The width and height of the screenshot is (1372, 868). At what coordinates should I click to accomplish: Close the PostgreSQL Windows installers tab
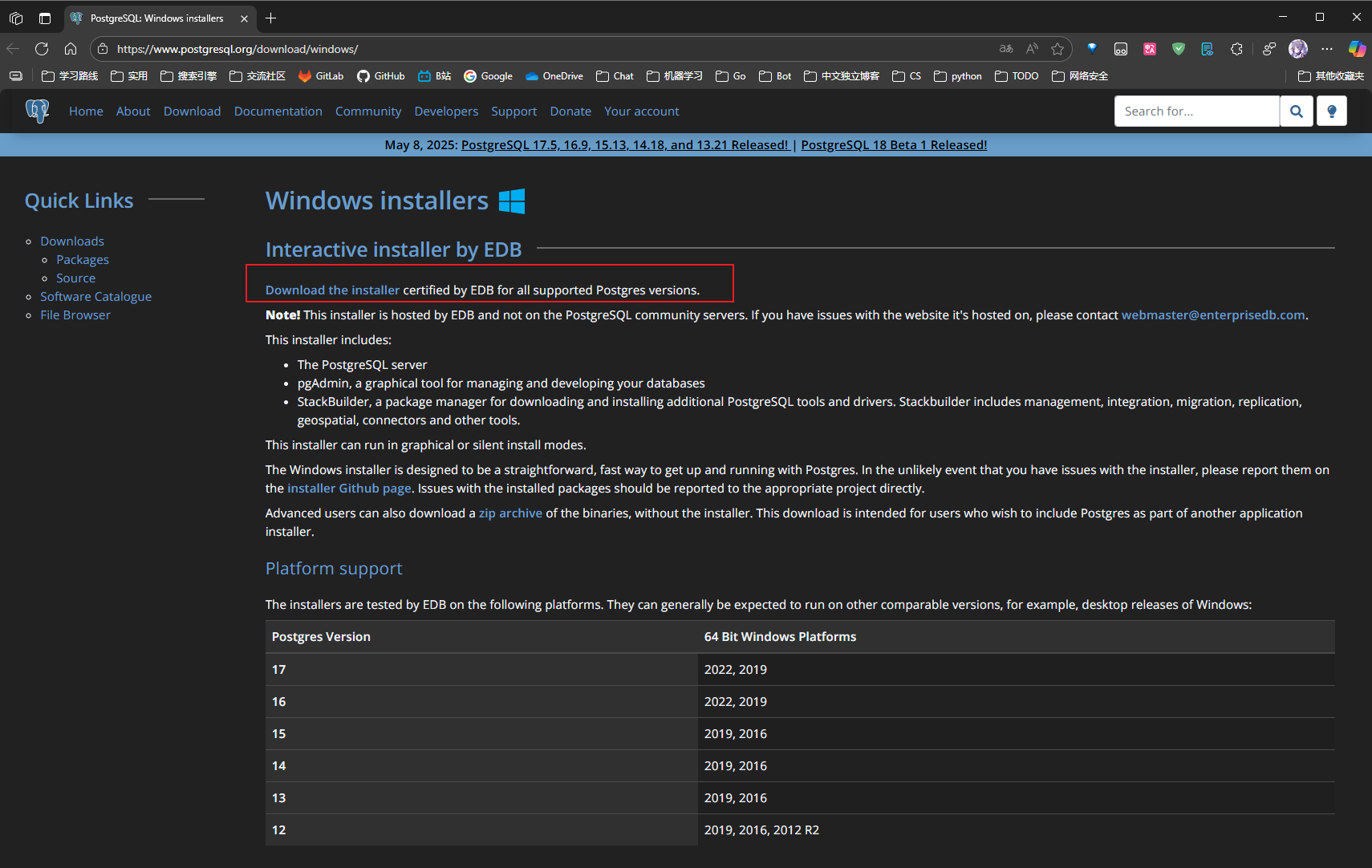tap(244, 18)
